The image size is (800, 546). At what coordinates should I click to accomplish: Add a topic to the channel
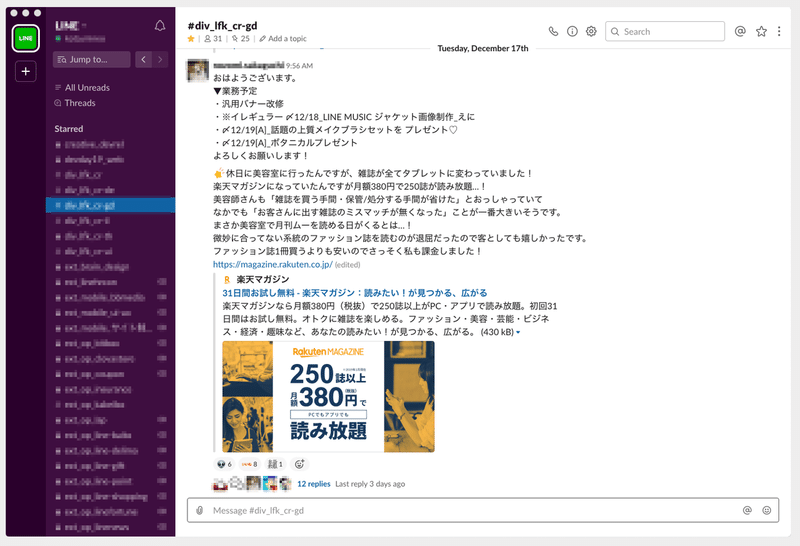point(283,39)
